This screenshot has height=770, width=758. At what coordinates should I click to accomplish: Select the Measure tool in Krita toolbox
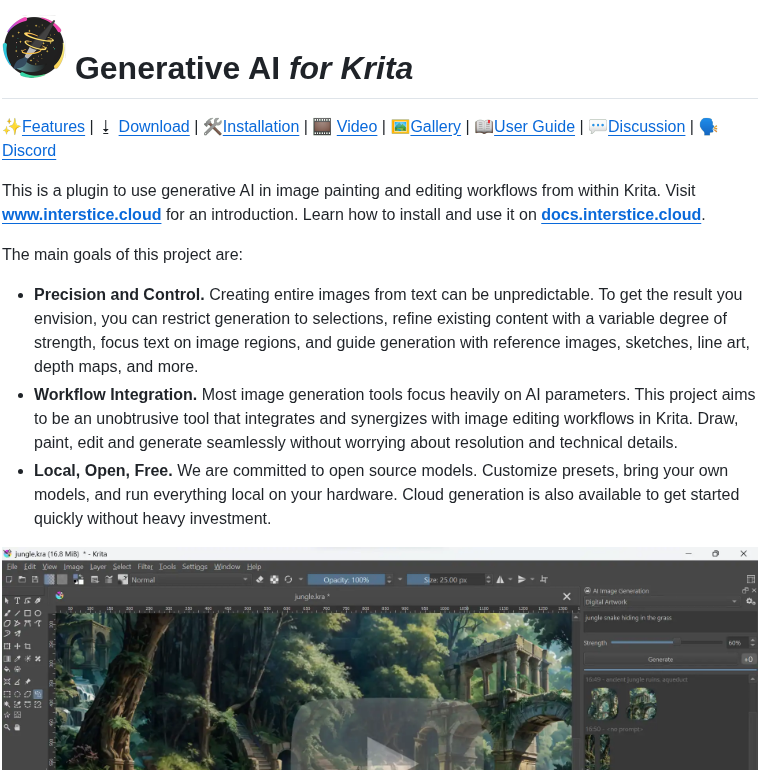click(17, 682)
